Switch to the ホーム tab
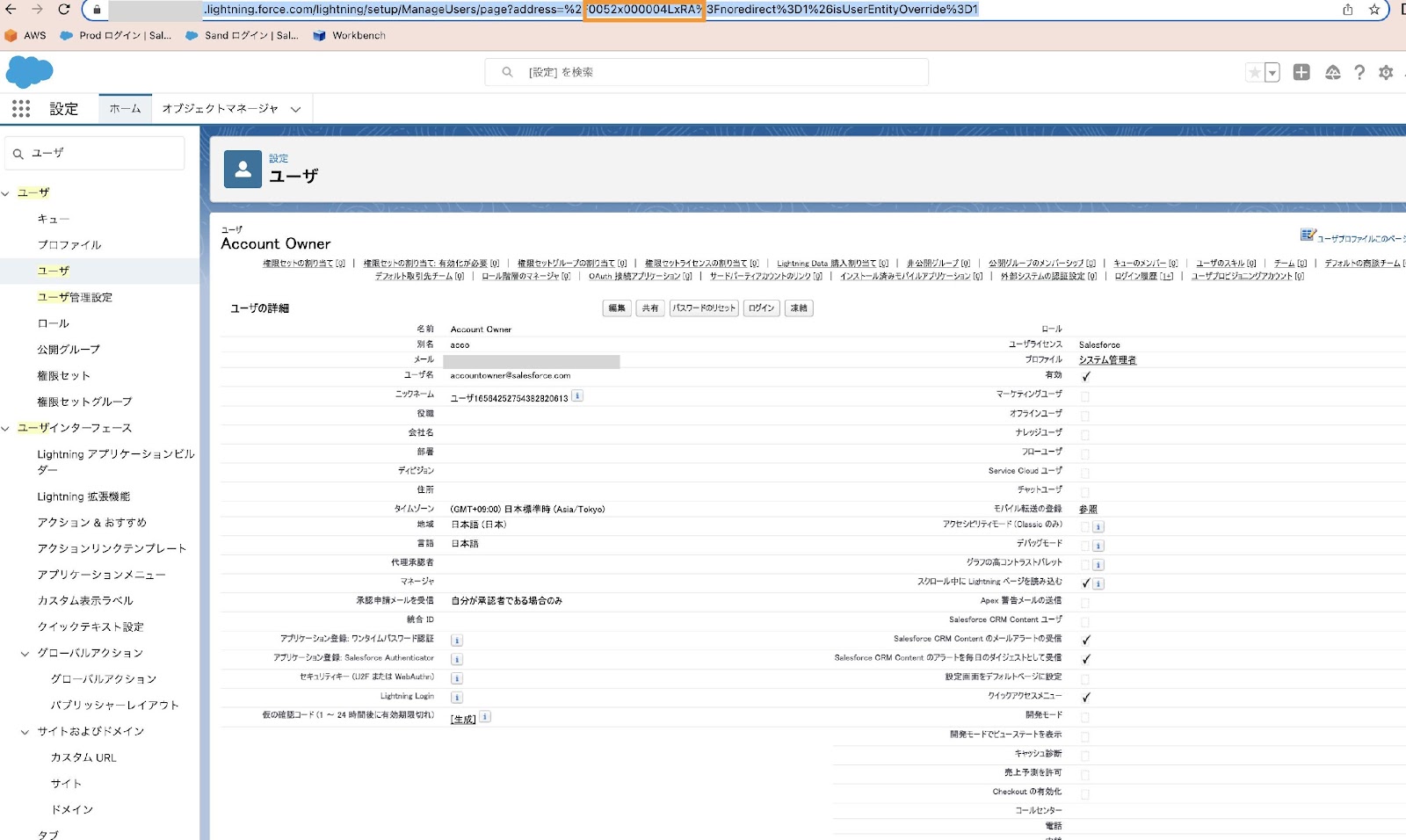1406x840 pixels. [125, 108]
